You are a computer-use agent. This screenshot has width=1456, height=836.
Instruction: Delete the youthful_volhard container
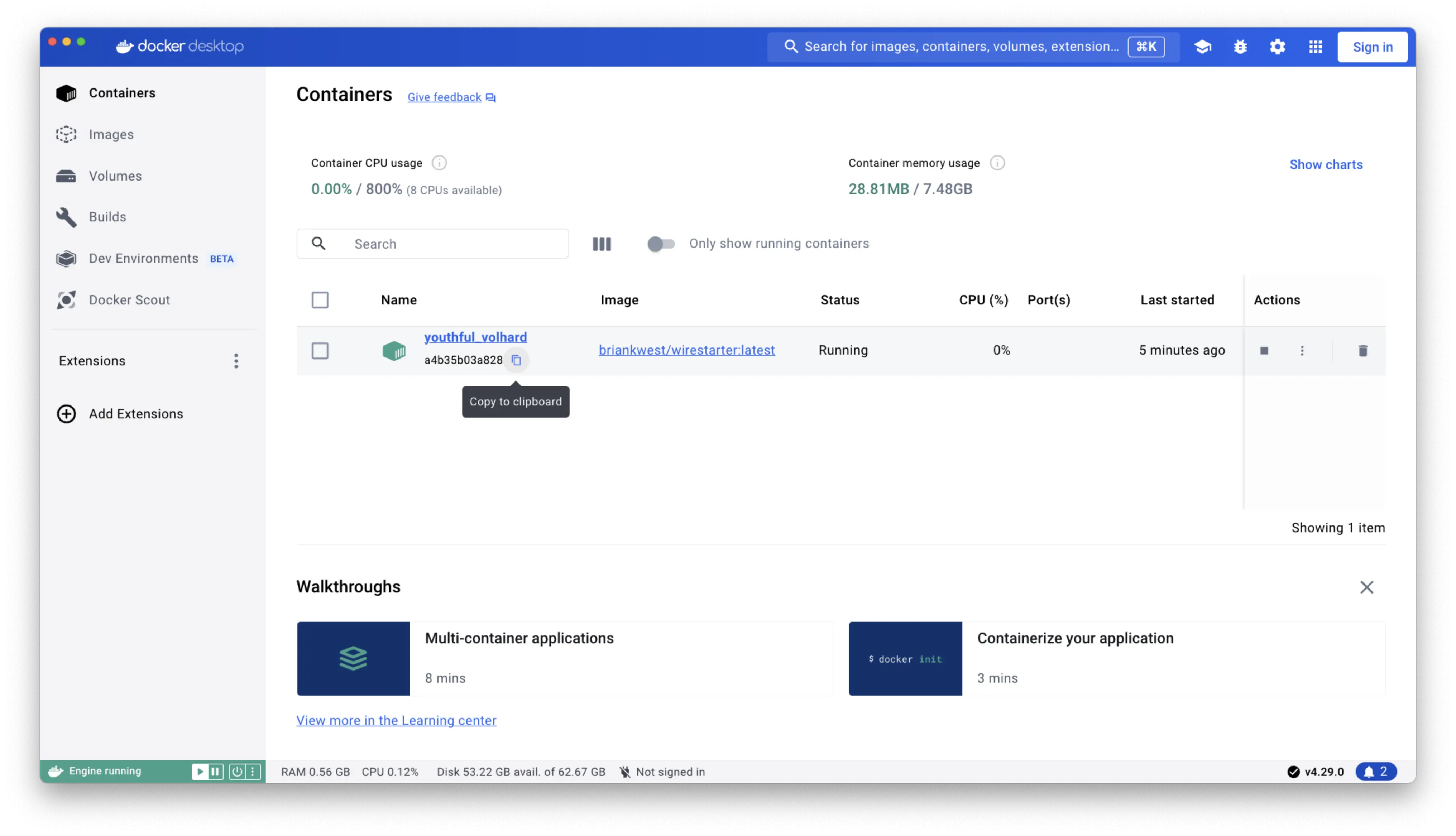pyautogui.click(x=1363, y=350)
